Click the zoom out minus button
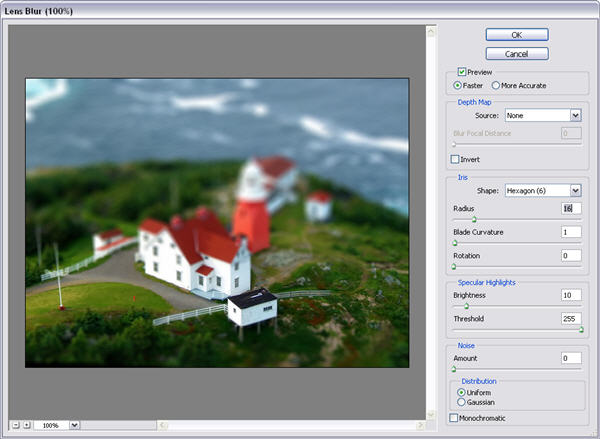This screenshot has width=600, height=439. (x=15, y=425)
